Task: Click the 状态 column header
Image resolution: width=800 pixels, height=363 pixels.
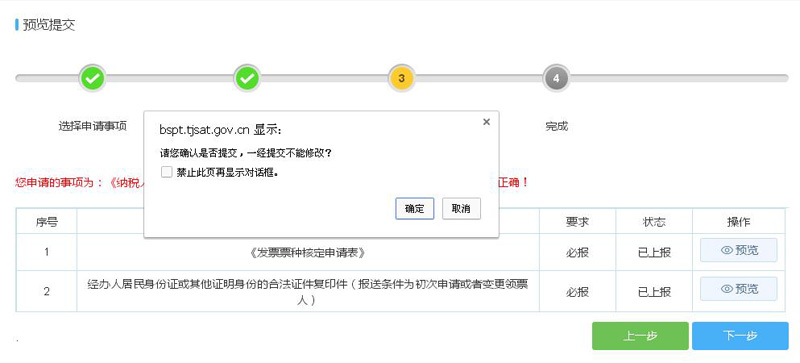Action: (x=654, y=222)
